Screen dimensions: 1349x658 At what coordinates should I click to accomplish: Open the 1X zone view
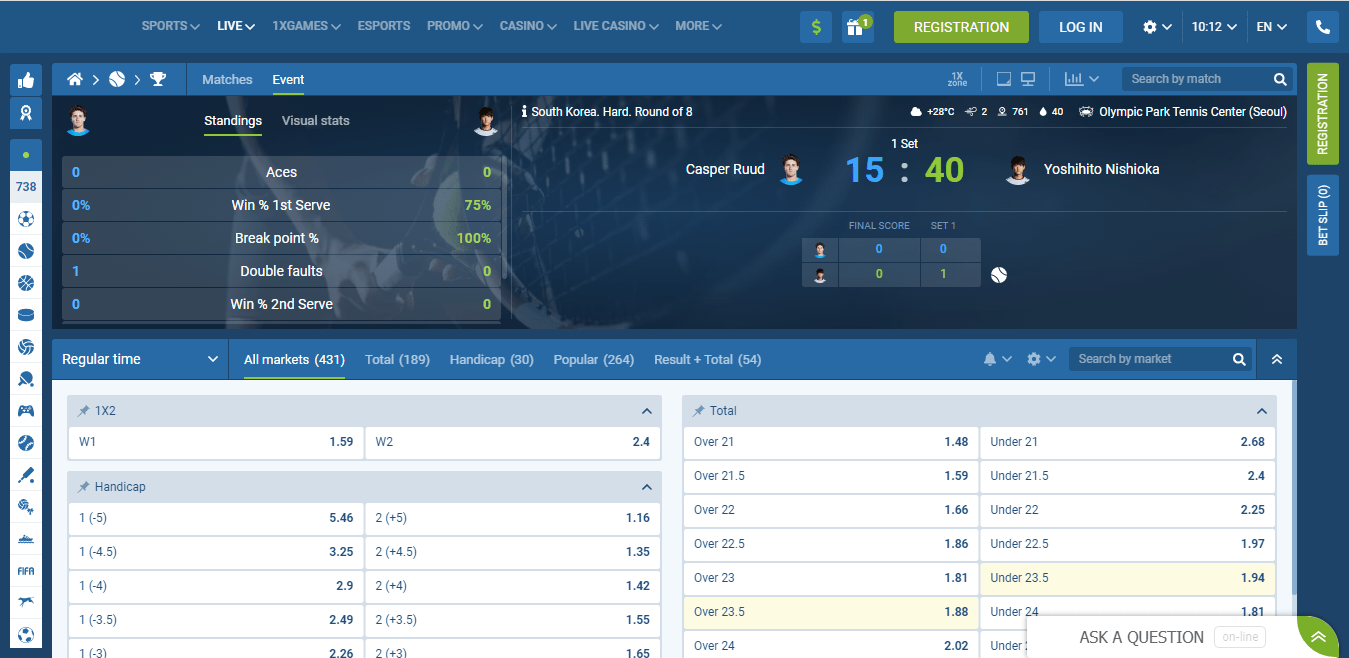pyautogui.click(x=957, y=79)
